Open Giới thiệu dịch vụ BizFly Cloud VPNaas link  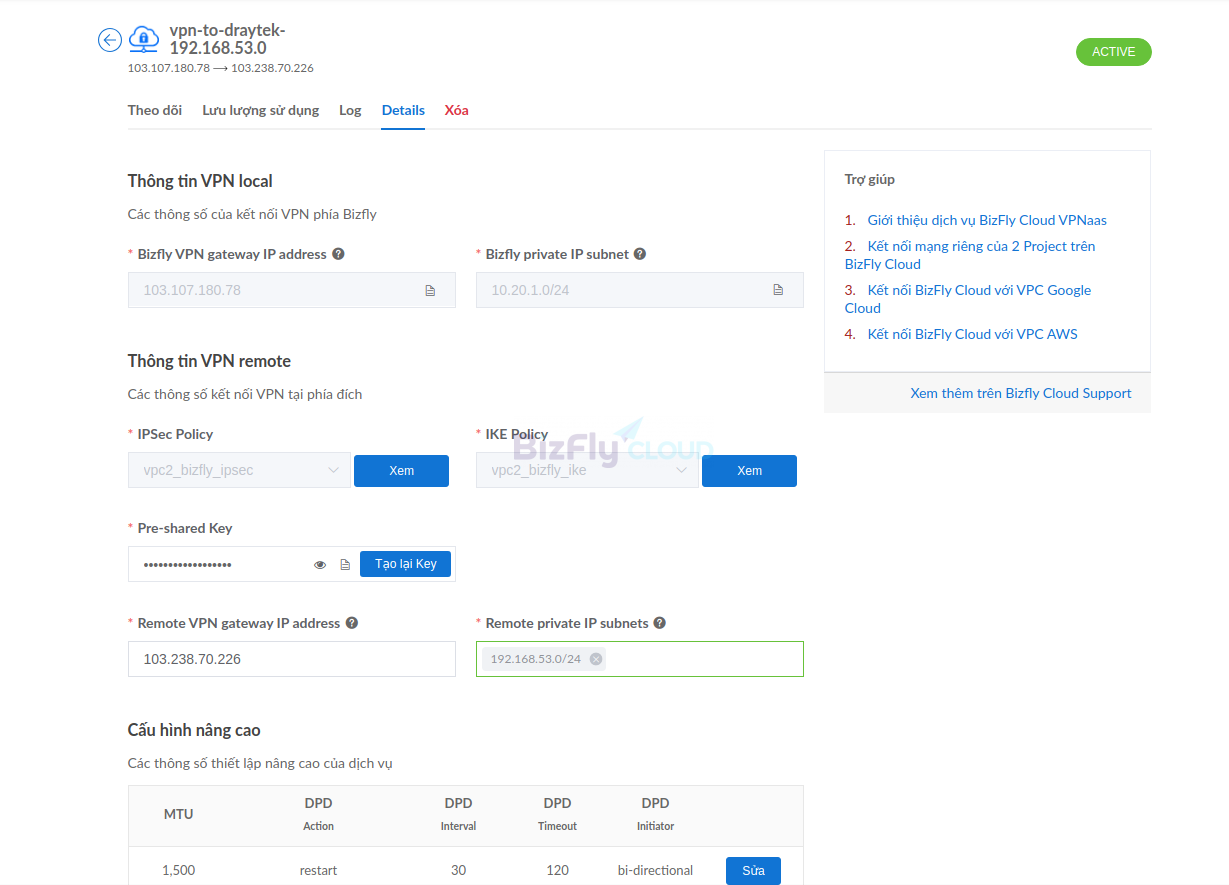tap(987, 220)
